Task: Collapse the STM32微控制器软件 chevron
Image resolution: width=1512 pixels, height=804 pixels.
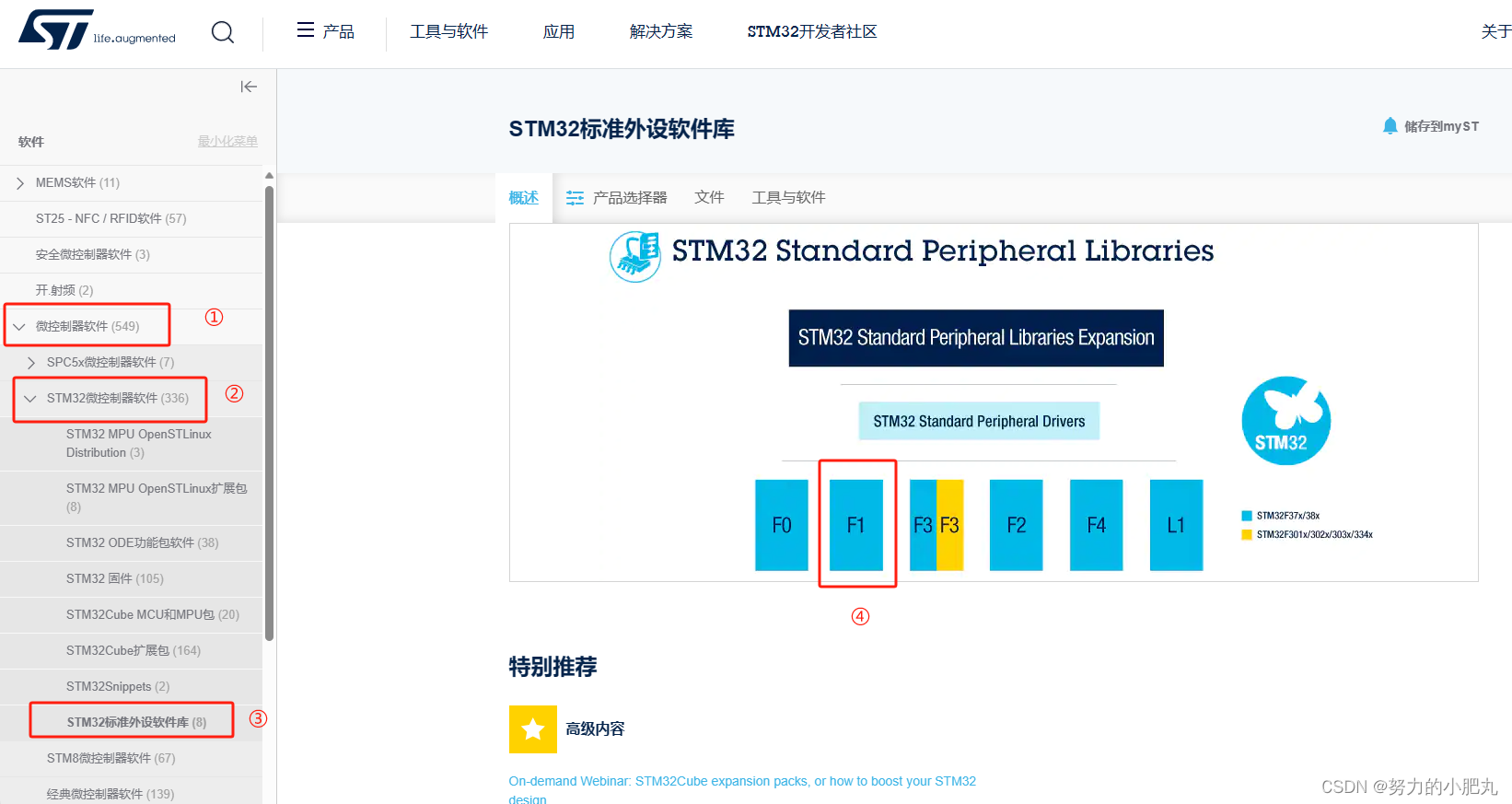Action: point(30,399)
